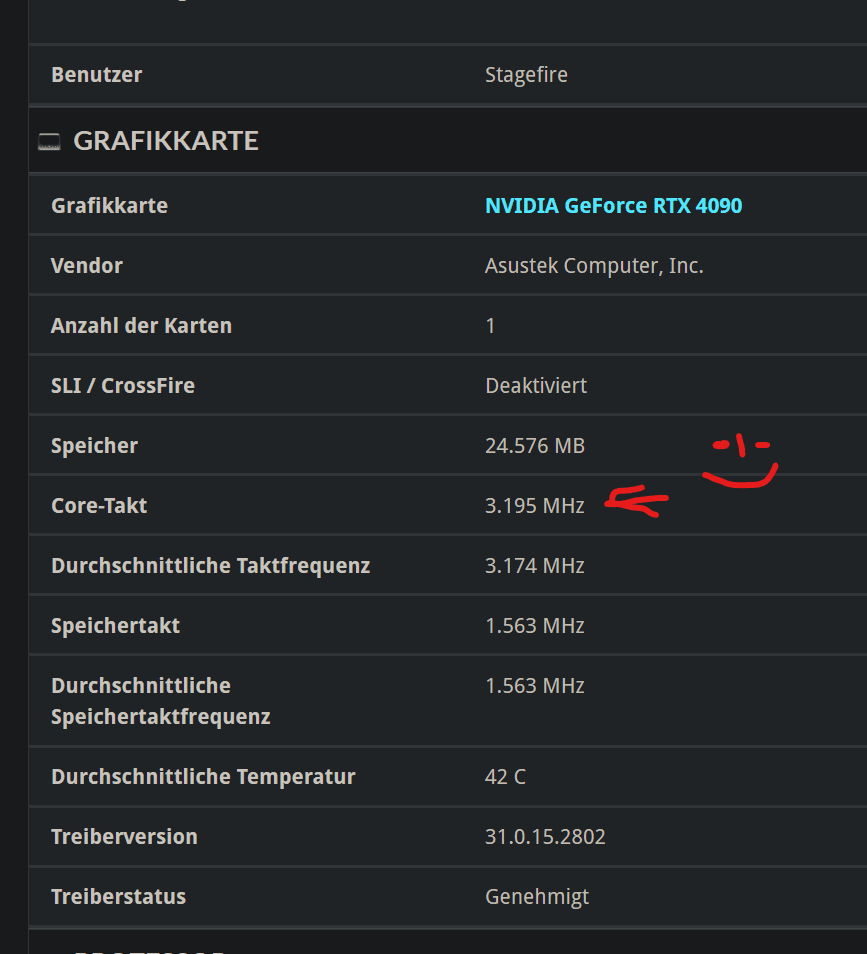Click the driver version 31.0.15.2802

coord(545,837)
